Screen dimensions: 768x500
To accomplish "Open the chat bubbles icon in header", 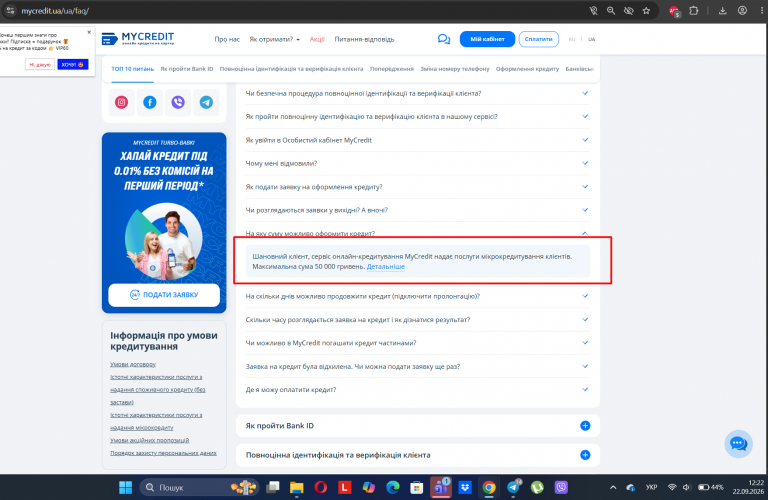I will click(x=444, y=39).
